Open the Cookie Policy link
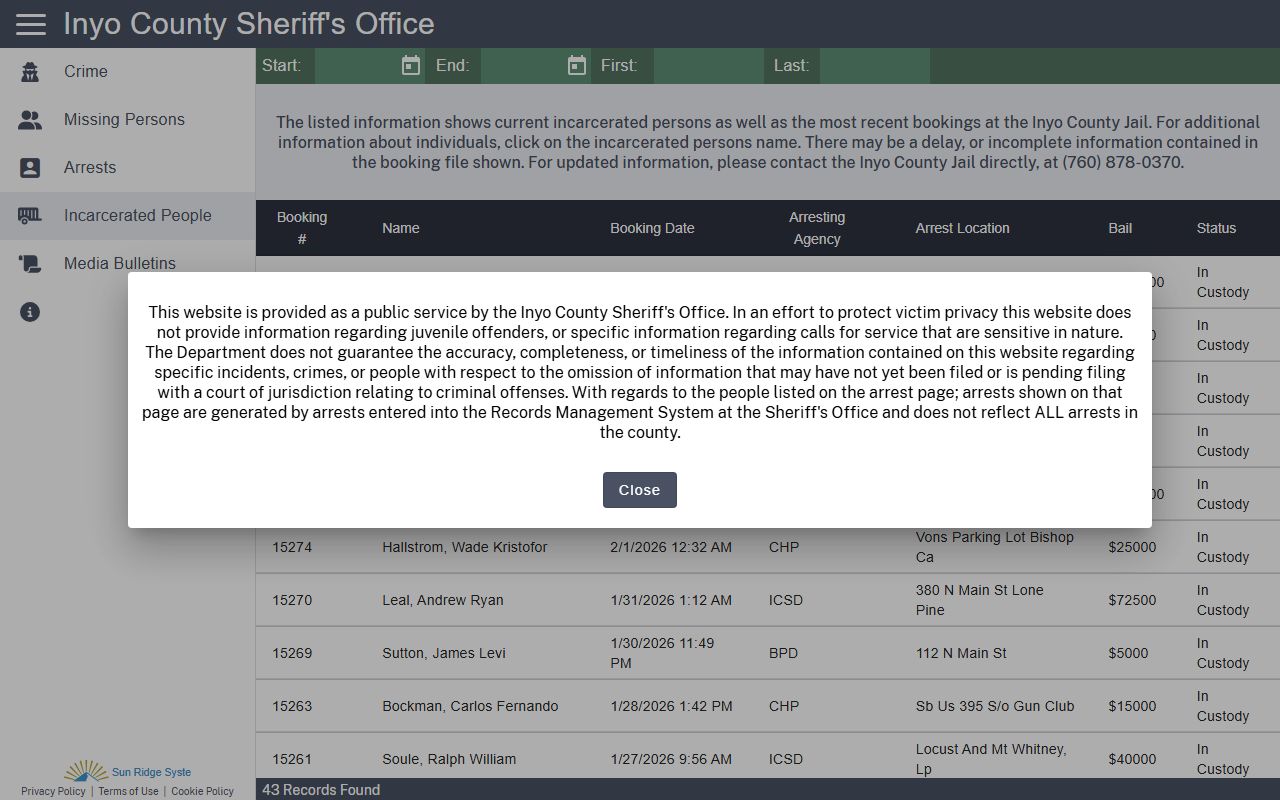Image resolution: width=1280 pixels, height=800 pixels. (202, 791)
